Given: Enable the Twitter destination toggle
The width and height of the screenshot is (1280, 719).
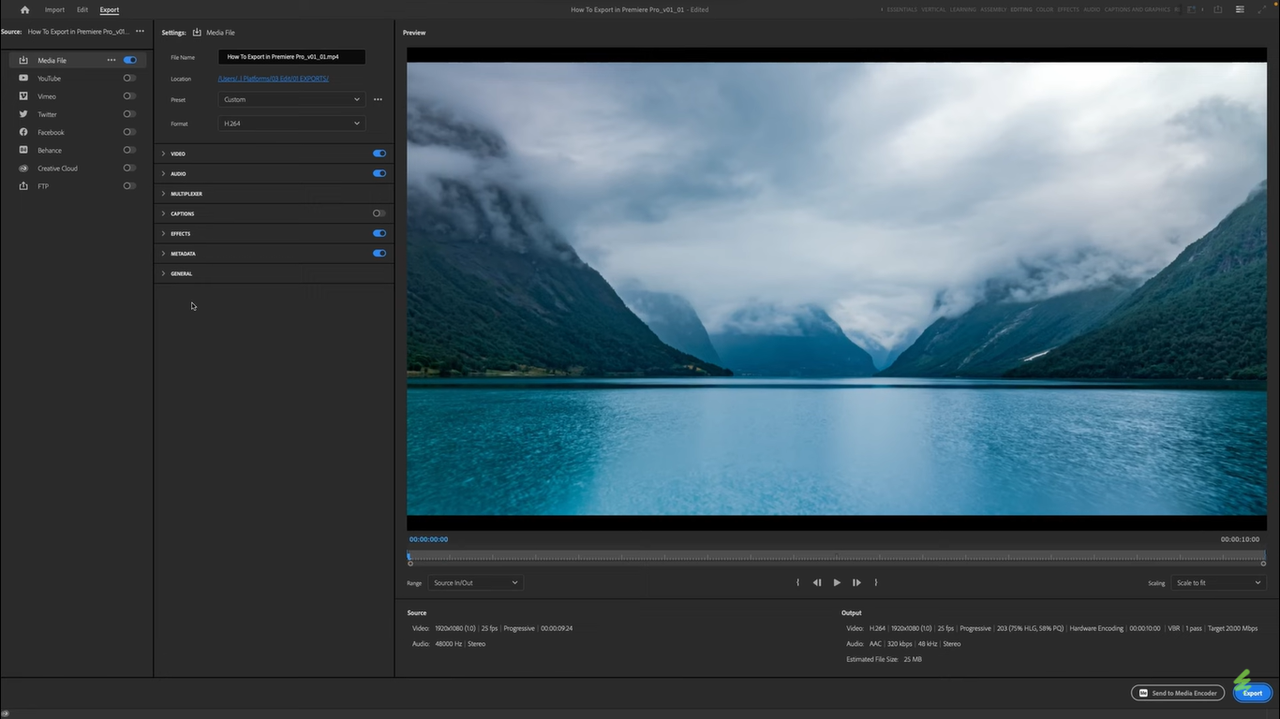Looking at the screenshot, I should 130,114.
